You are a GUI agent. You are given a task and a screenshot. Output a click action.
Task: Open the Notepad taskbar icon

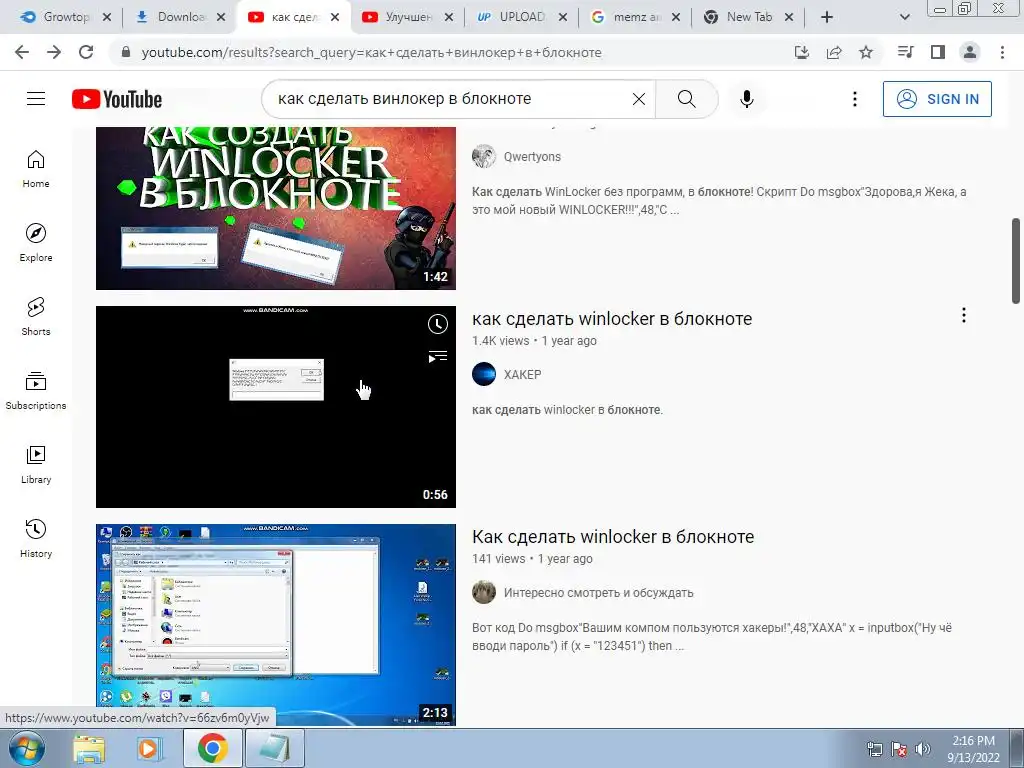pos(274,748)
